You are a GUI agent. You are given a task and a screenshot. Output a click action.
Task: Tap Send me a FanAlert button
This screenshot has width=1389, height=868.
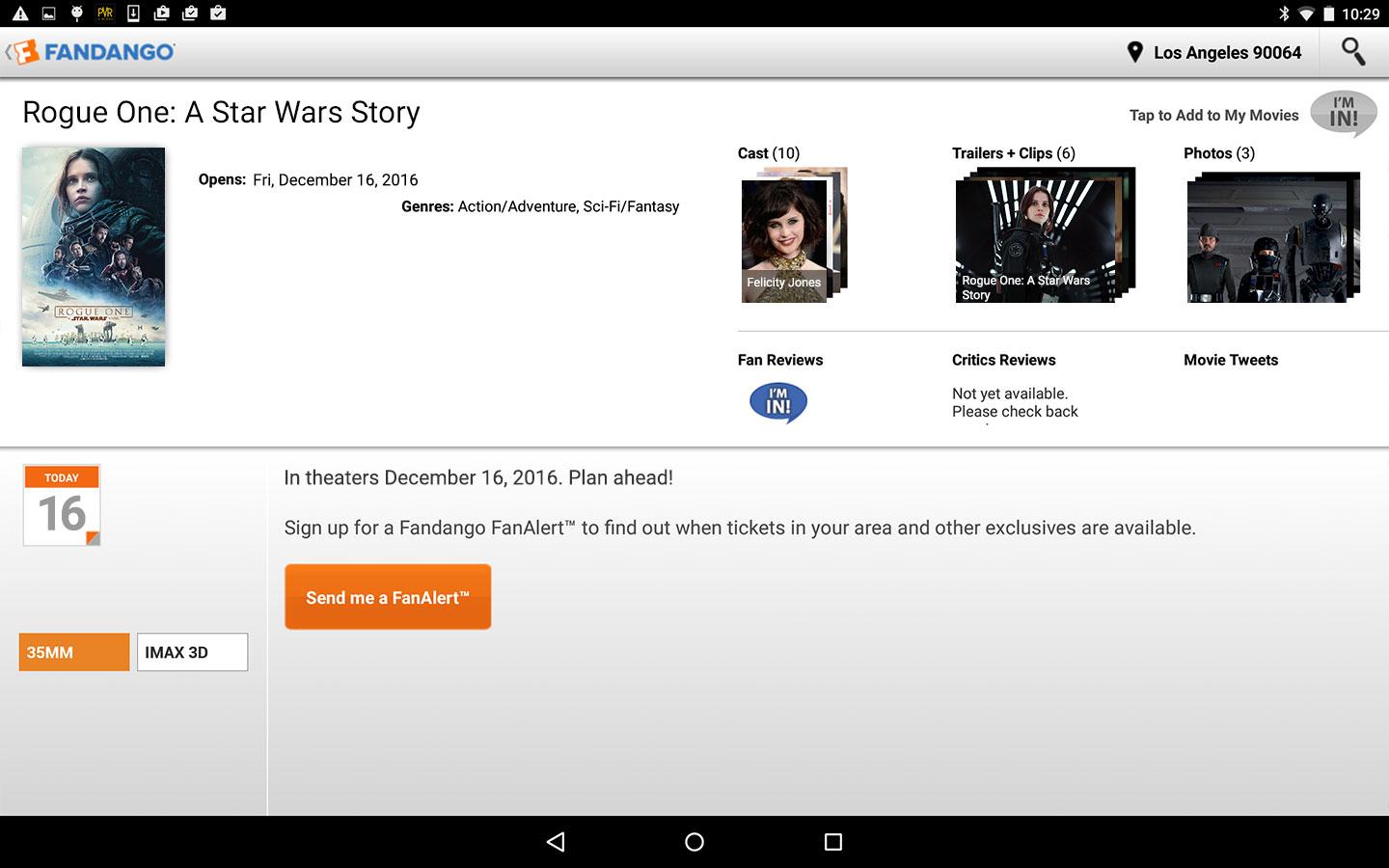tap(388, 597)
